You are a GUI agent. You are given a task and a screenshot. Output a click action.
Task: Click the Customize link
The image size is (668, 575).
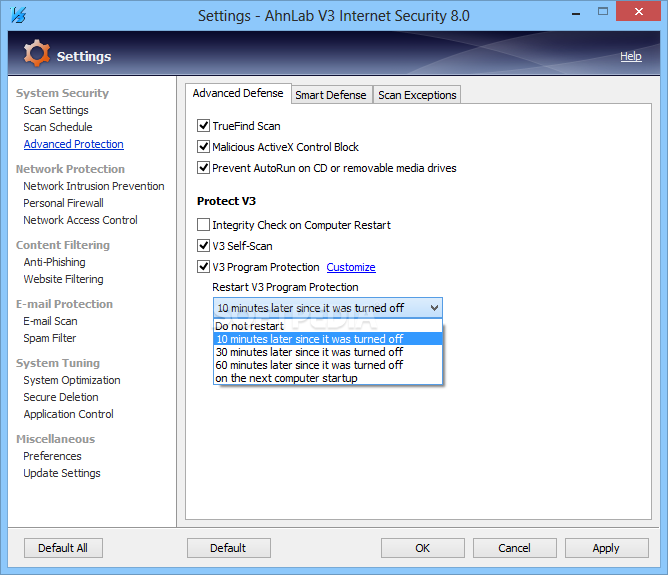(x=351, y=267)
